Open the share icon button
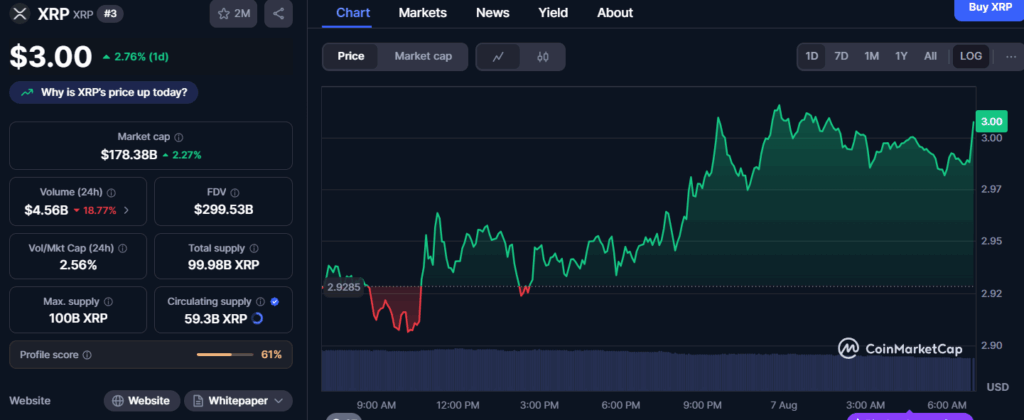This screenshot has height=420, width=1024. (x=278, y=14)
